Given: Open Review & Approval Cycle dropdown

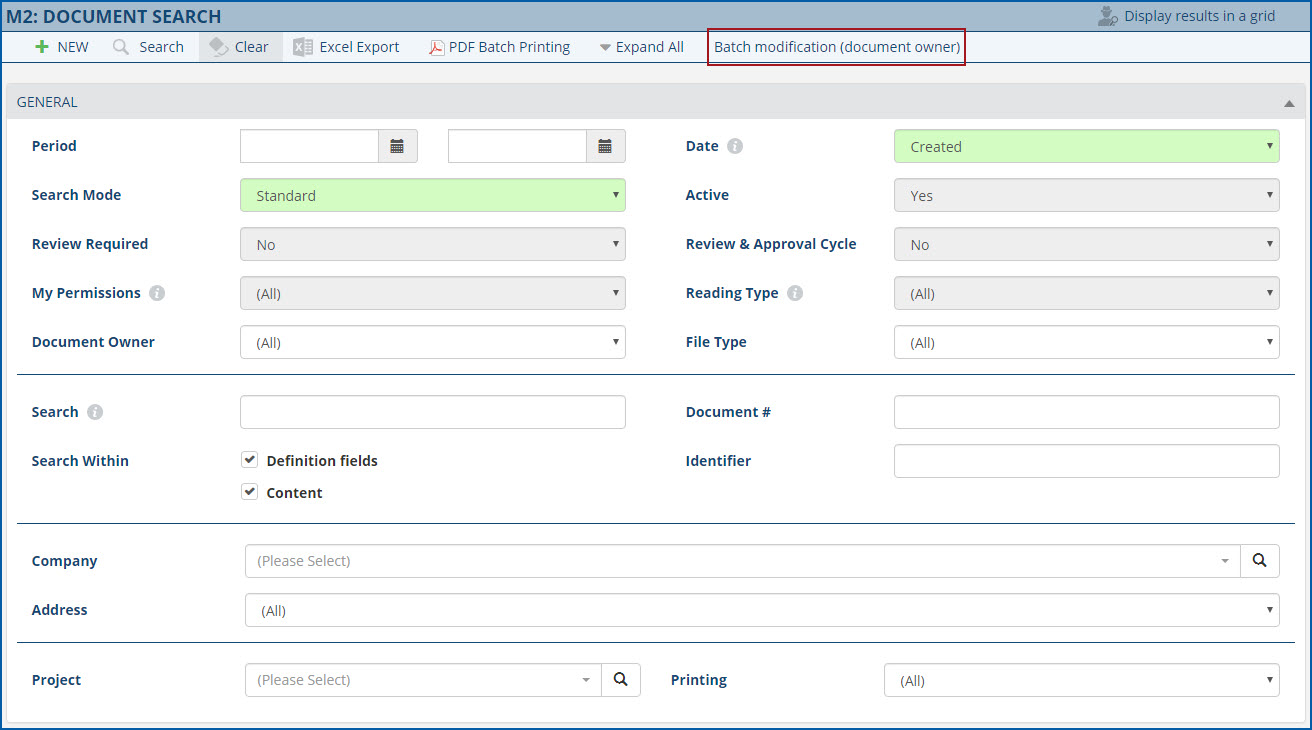Looking at the screenshot, I should pos(1087,244).
